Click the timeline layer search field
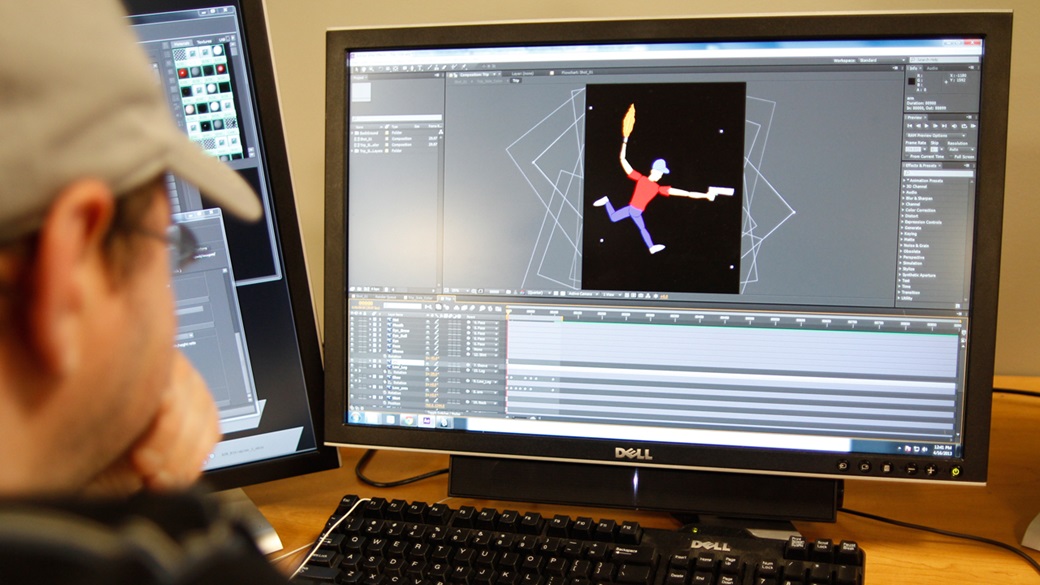The height and width of the screenshot is (585, 1040). tap(403, 306)
